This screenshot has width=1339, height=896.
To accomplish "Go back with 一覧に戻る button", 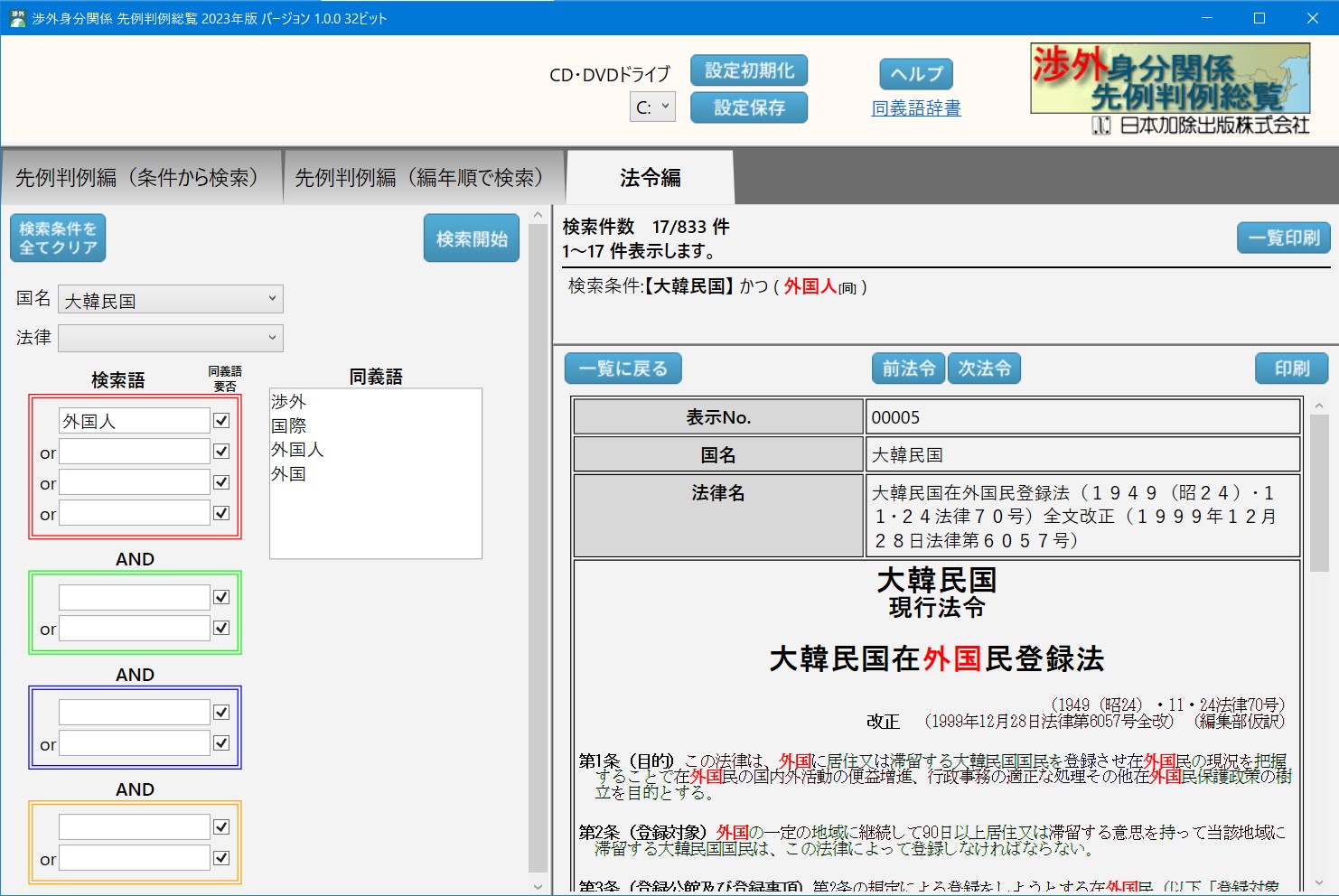I will (623, 369).
